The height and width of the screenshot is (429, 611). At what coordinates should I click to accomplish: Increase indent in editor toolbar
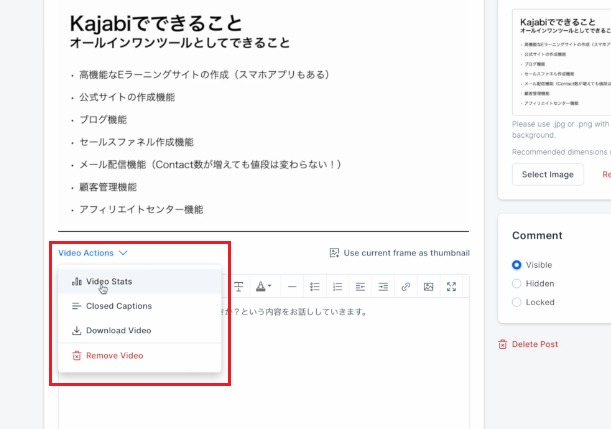click(x=383, y=287)
